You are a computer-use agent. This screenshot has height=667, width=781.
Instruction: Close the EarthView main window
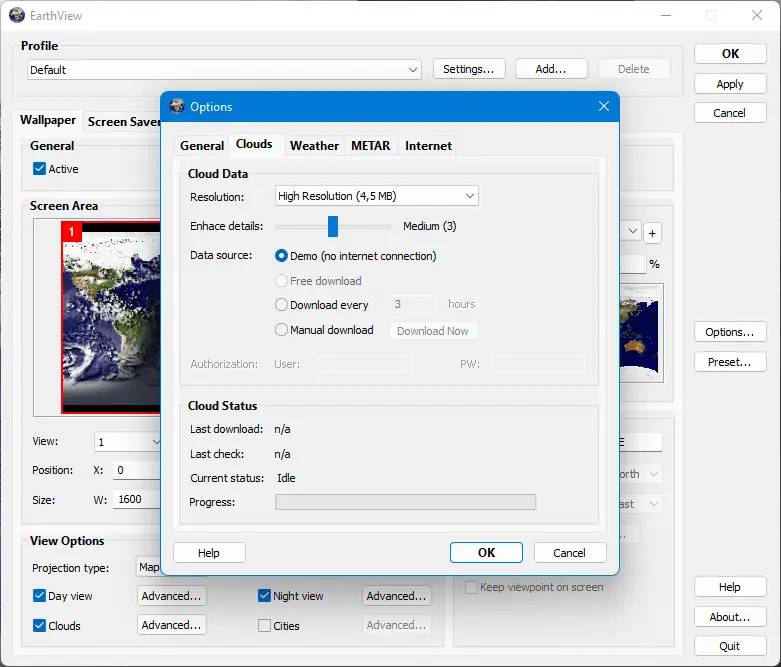[757, 15]
